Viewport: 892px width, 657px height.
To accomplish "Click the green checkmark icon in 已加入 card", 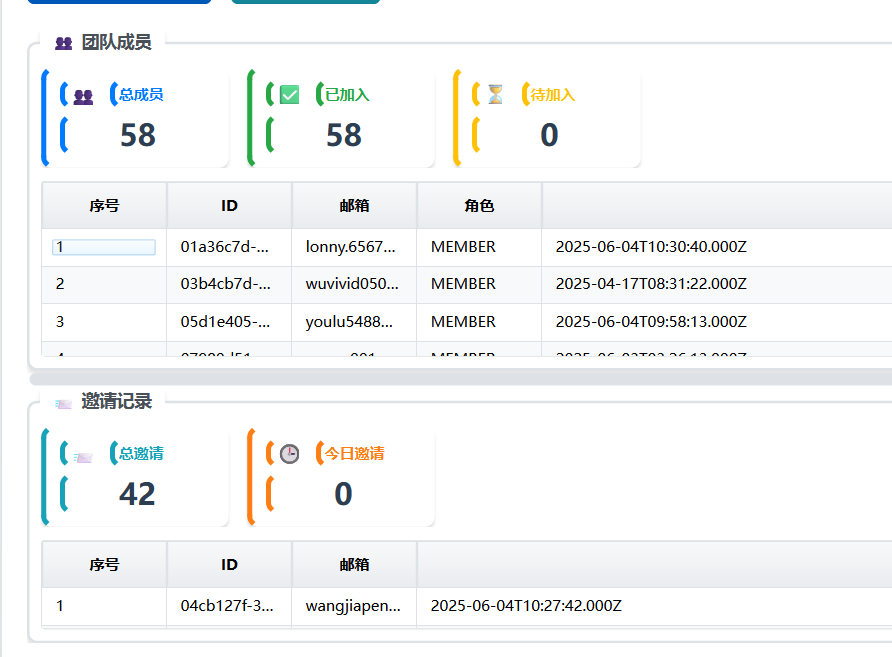I will (290, 95).
